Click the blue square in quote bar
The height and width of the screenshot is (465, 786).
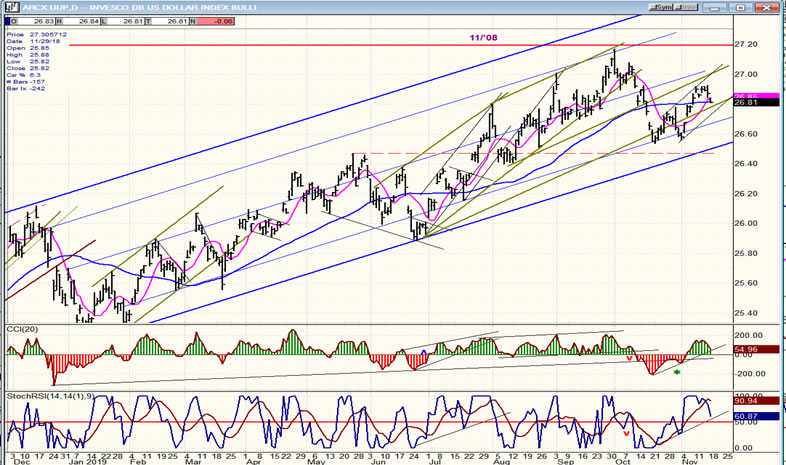[x=8, y=21]
